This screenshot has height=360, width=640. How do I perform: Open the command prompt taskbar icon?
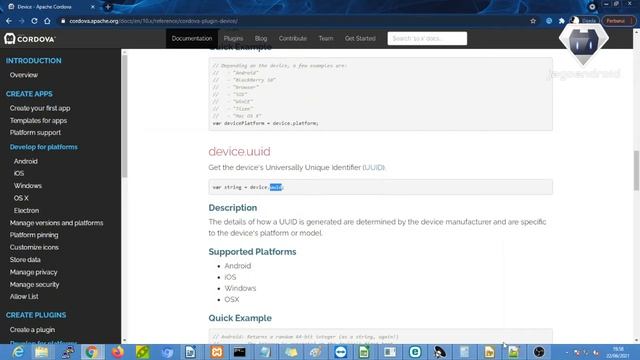pos(240,352)
